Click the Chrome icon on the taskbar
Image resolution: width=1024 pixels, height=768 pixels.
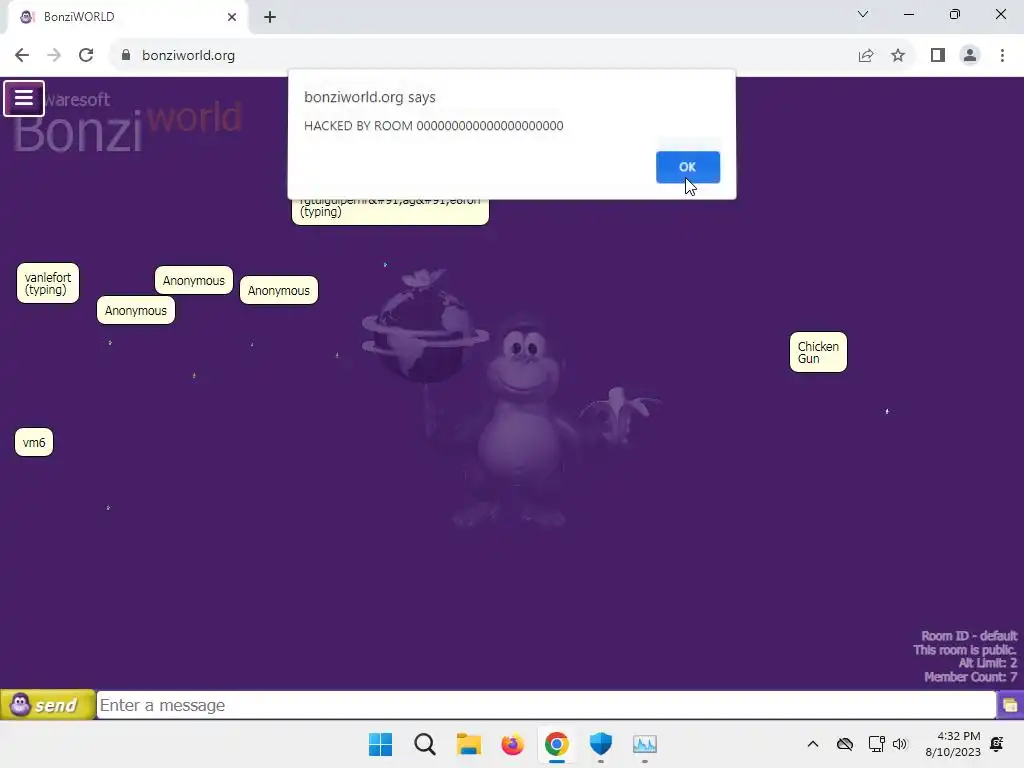(x=556, y=744)
